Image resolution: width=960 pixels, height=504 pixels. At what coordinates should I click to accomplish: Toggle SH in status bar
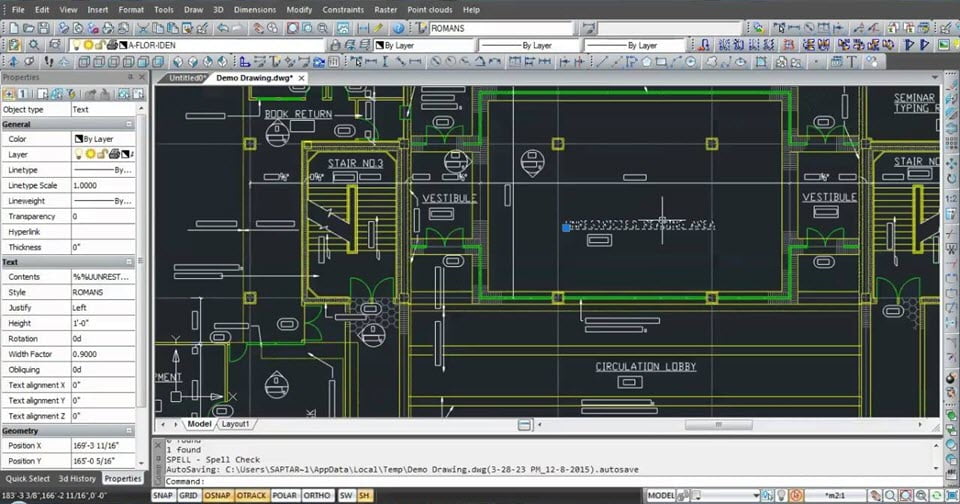[364, 495]
